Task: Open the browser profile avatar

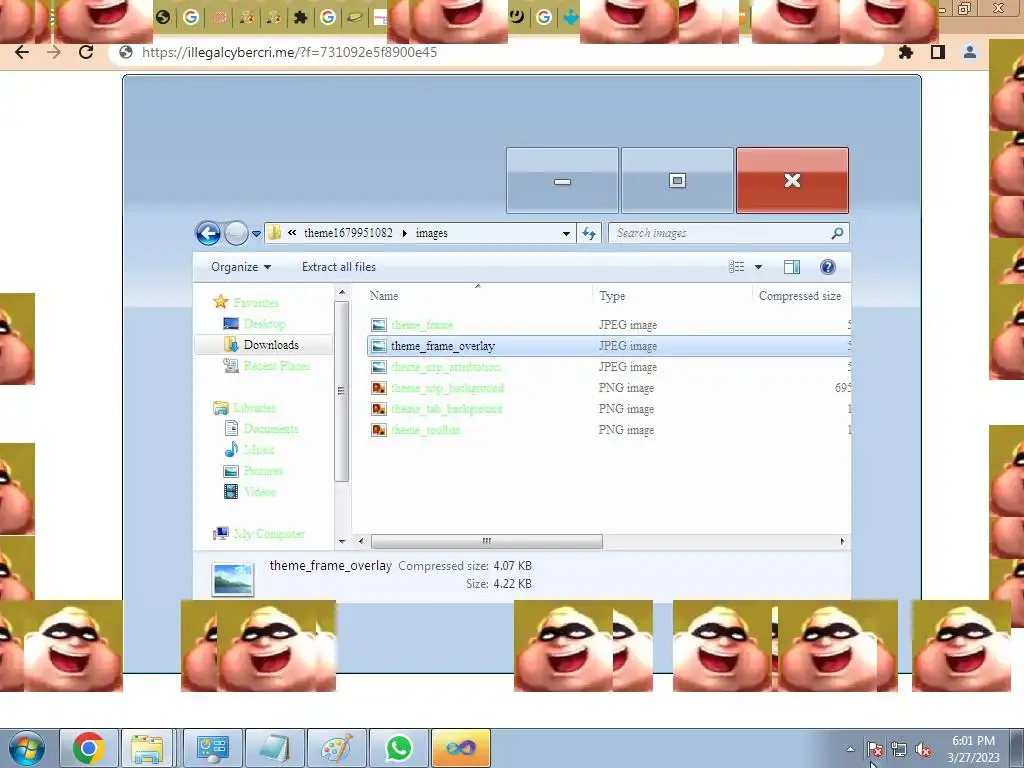Action: pyautogui.click(x=970, y=52)
